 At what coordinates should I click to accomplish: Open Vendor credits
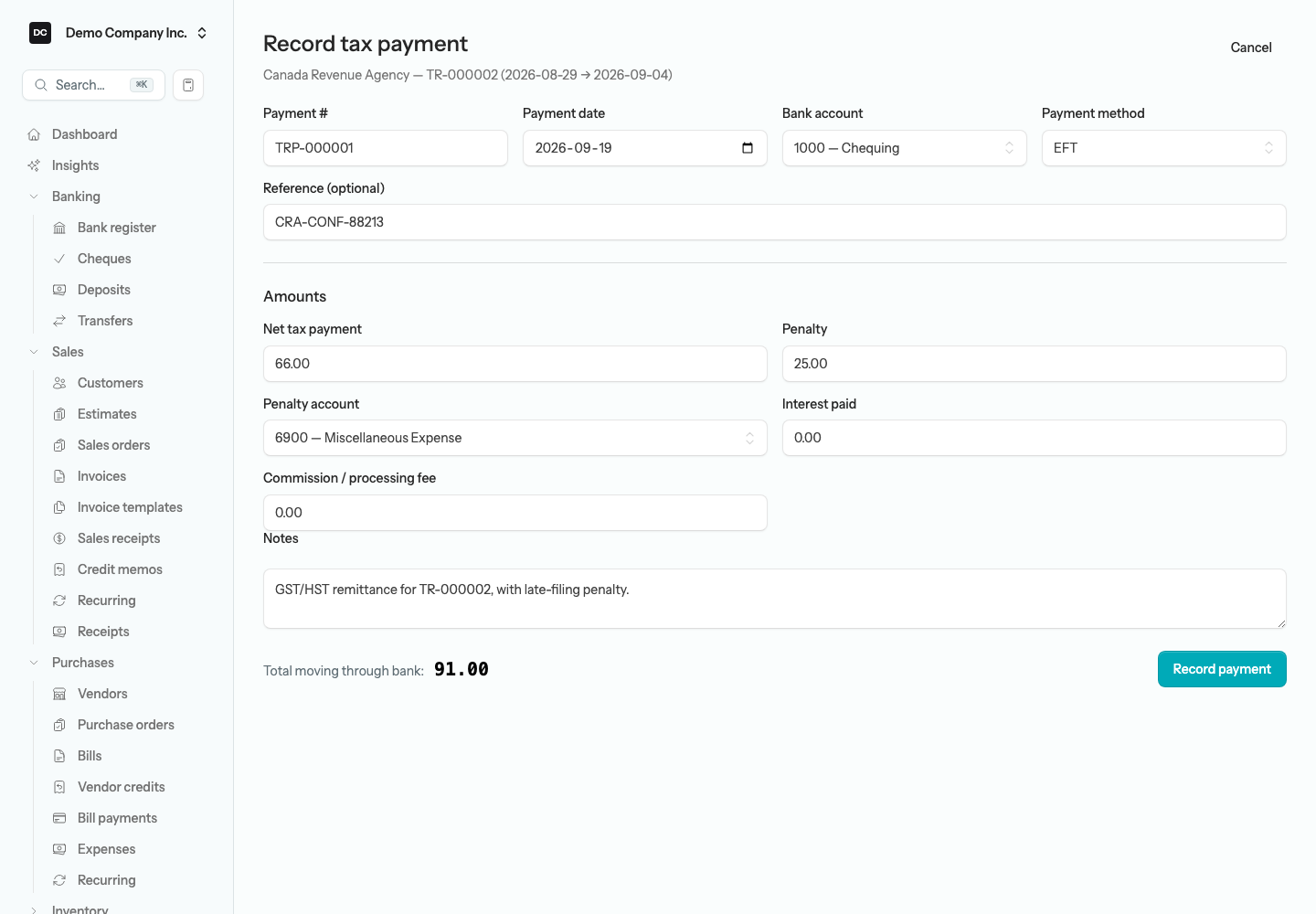click(x=122, y=787)
